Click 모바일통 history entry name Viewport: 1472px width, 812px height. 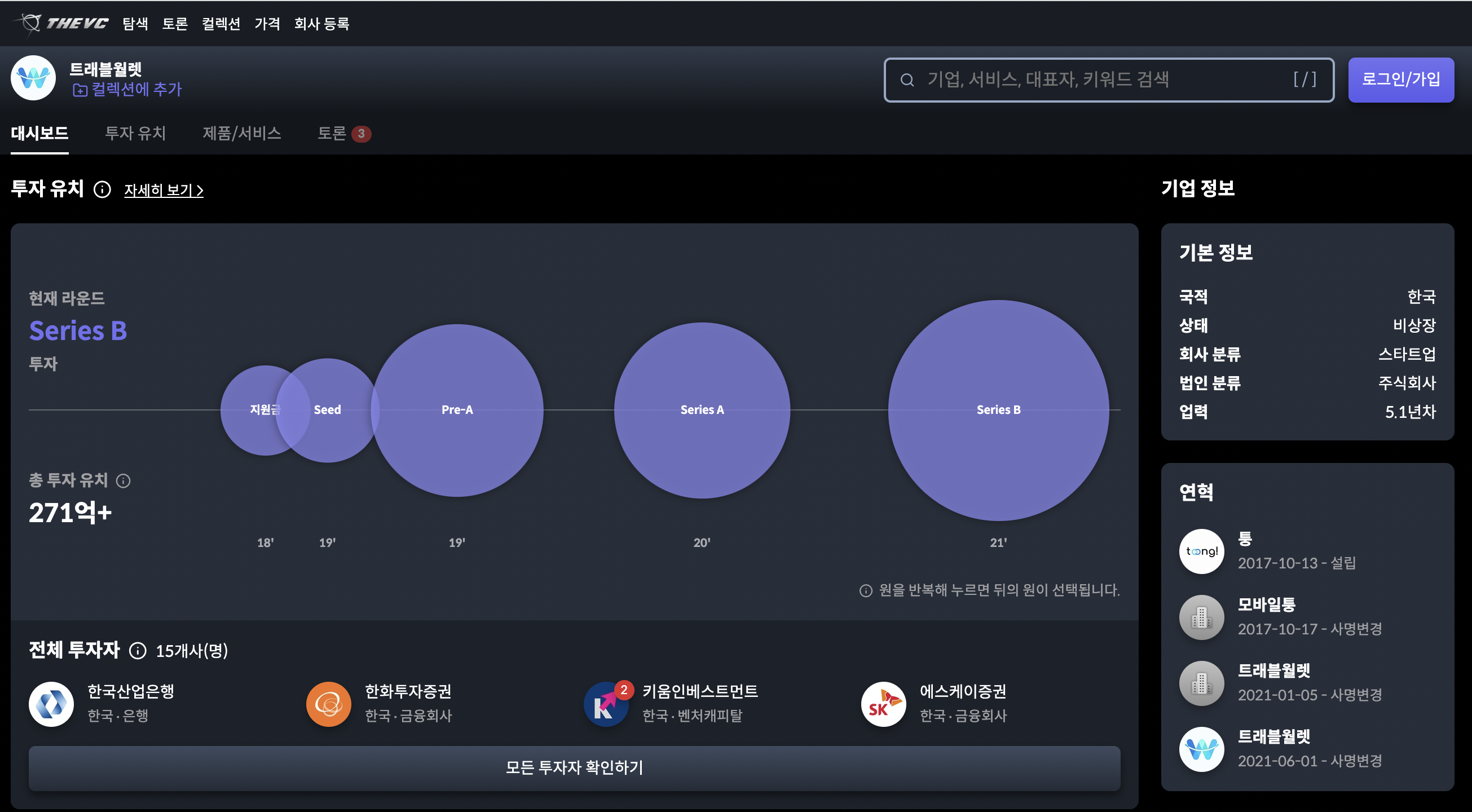pyautogui.click(x=1266, y=604)
